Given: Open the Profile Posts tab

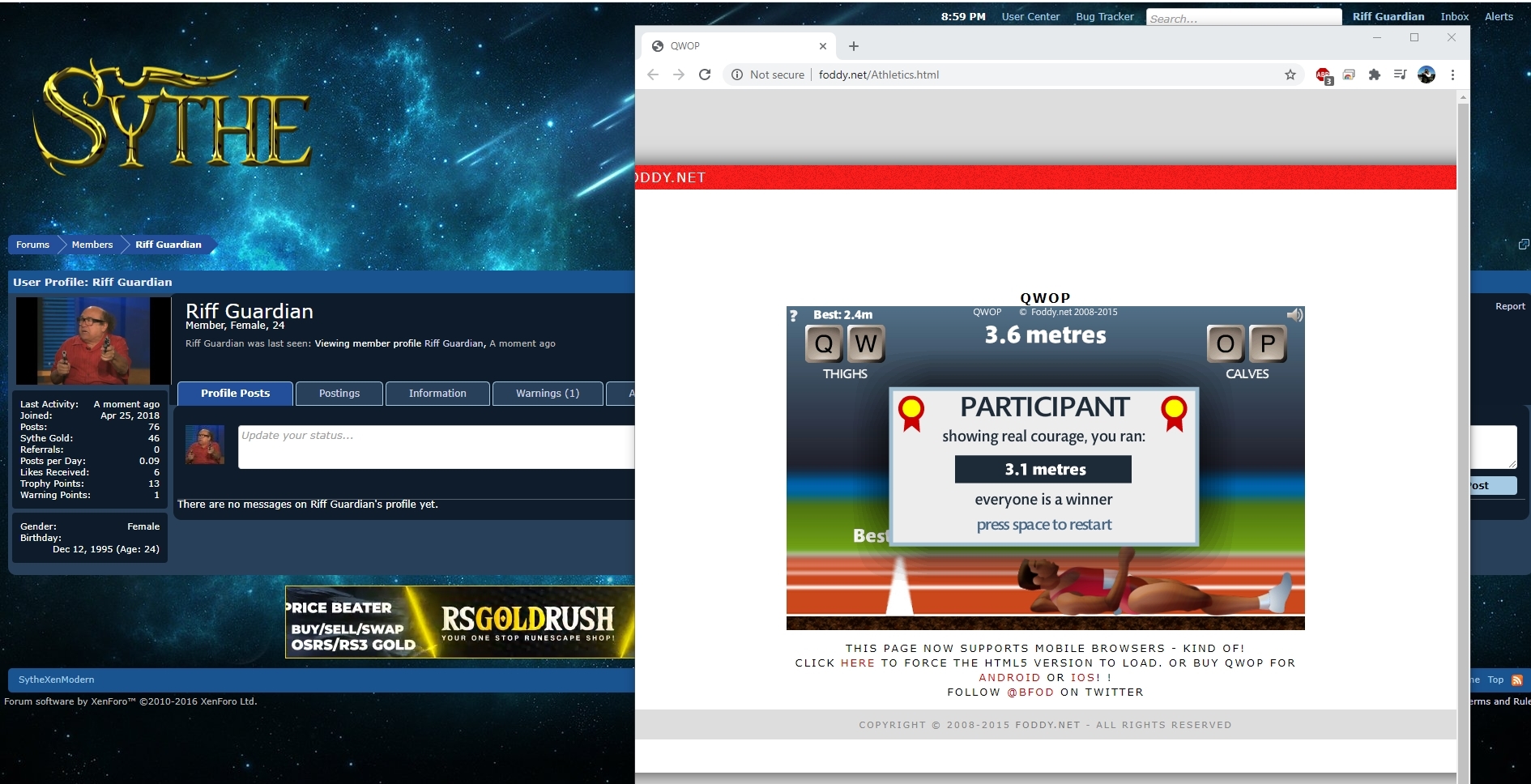Looking at the screenshot, I should 236,393.
